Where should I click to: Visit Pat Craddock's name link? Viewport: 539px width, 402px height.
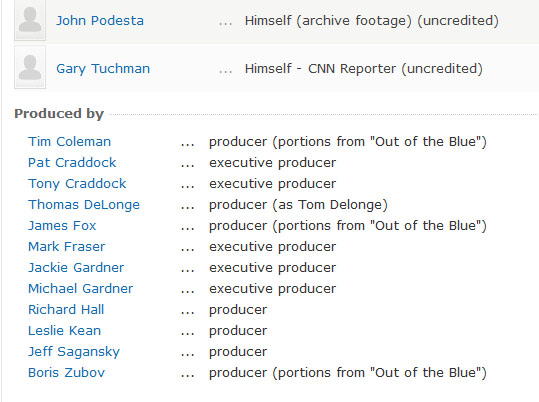[72, 163]
